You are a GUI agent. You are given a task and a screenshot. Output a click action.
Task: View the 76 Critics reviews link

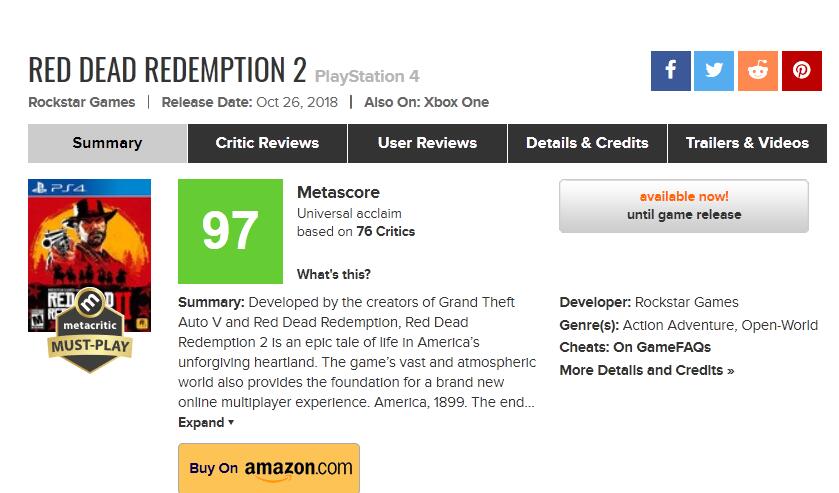point(385,232)
